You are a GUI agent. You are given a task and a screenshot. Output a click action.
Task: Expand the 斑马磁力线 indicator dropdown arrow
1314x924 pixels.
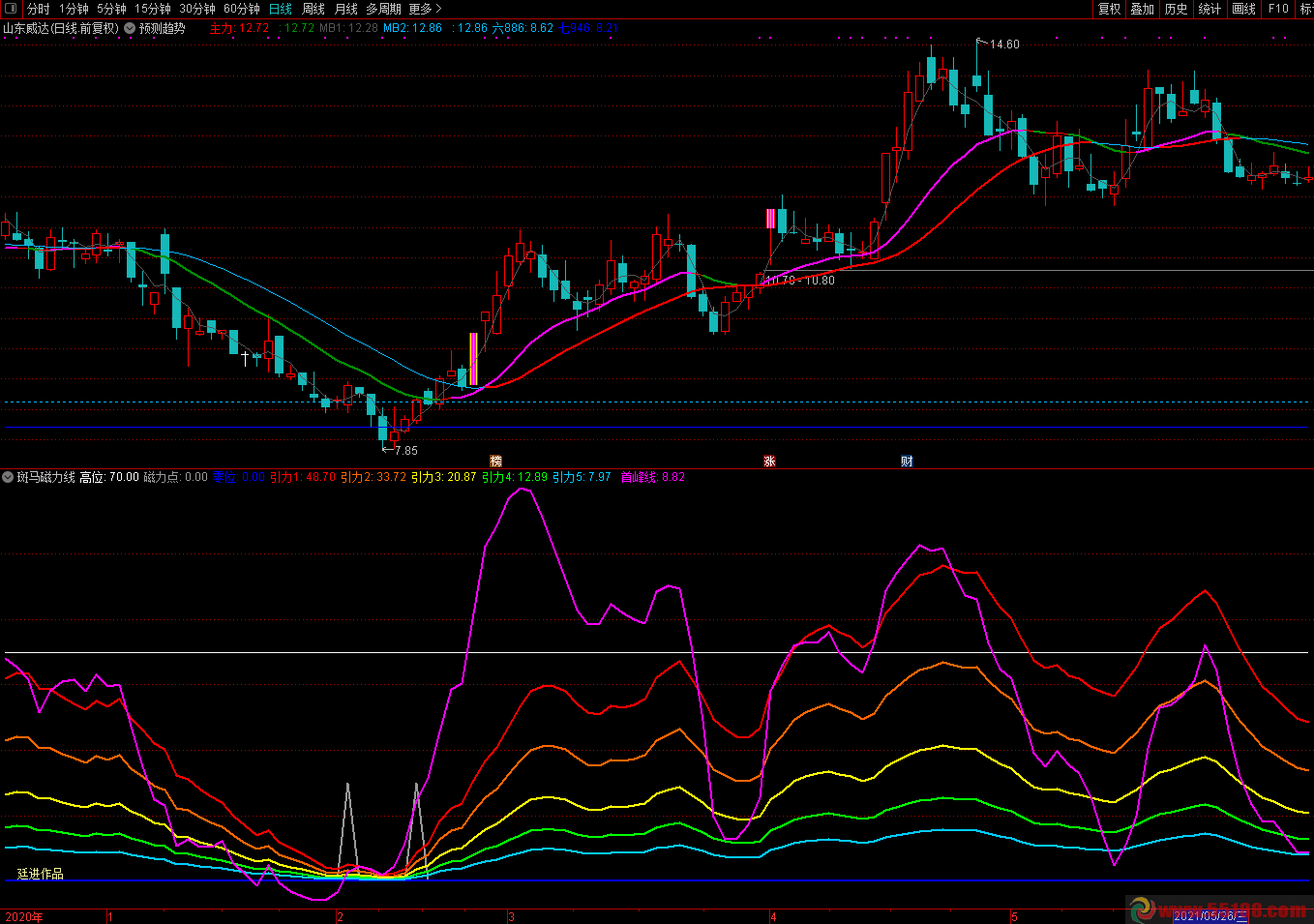9,477
